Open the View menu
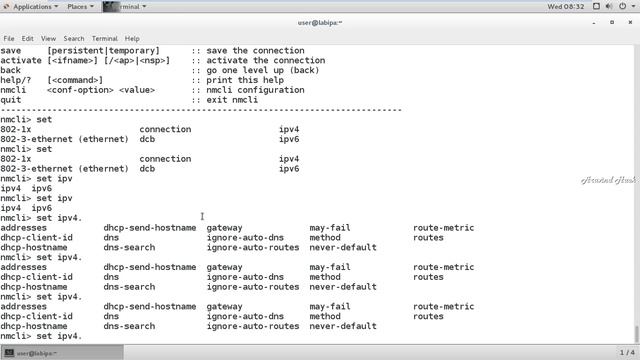This screenshot has height=360, width=640. pyautogui.click(x=48, y=38)
